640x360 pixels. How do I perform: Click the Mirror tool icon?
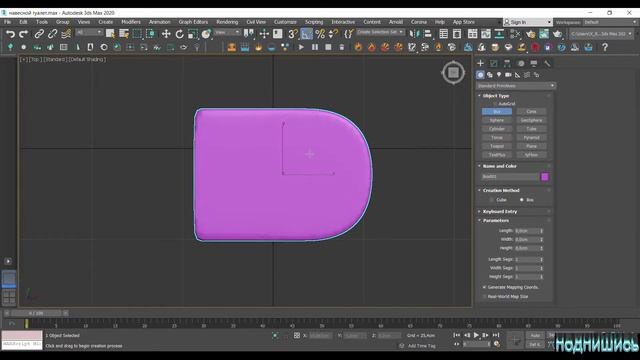coord(414,34)
